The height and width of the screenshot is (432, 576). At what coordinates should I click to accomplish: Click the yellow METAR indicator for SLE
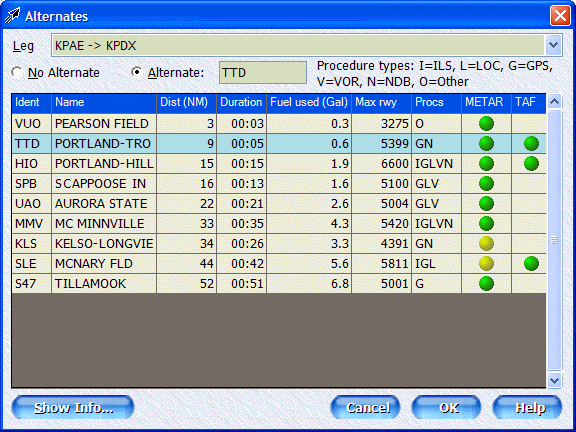coord(486,263)
